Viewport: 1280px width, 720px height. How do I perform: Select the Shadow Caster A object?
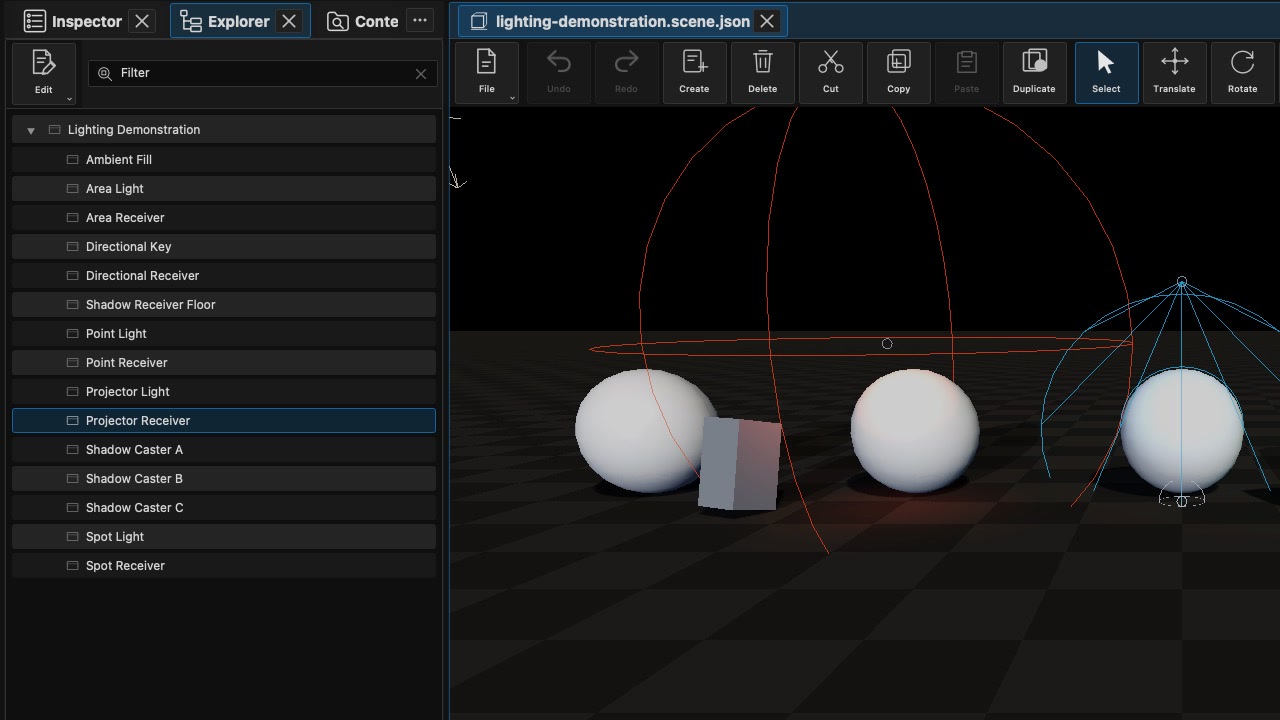point(224,450)
